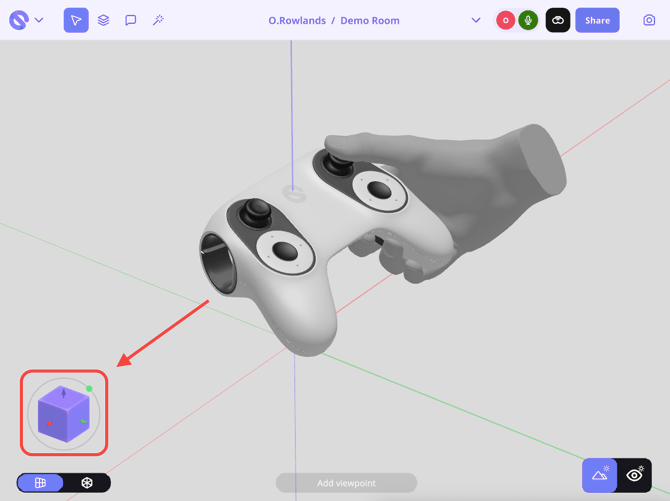Activate the magic wand tool
The width and height of the screenshot is (670, 501).
(158, 20)
